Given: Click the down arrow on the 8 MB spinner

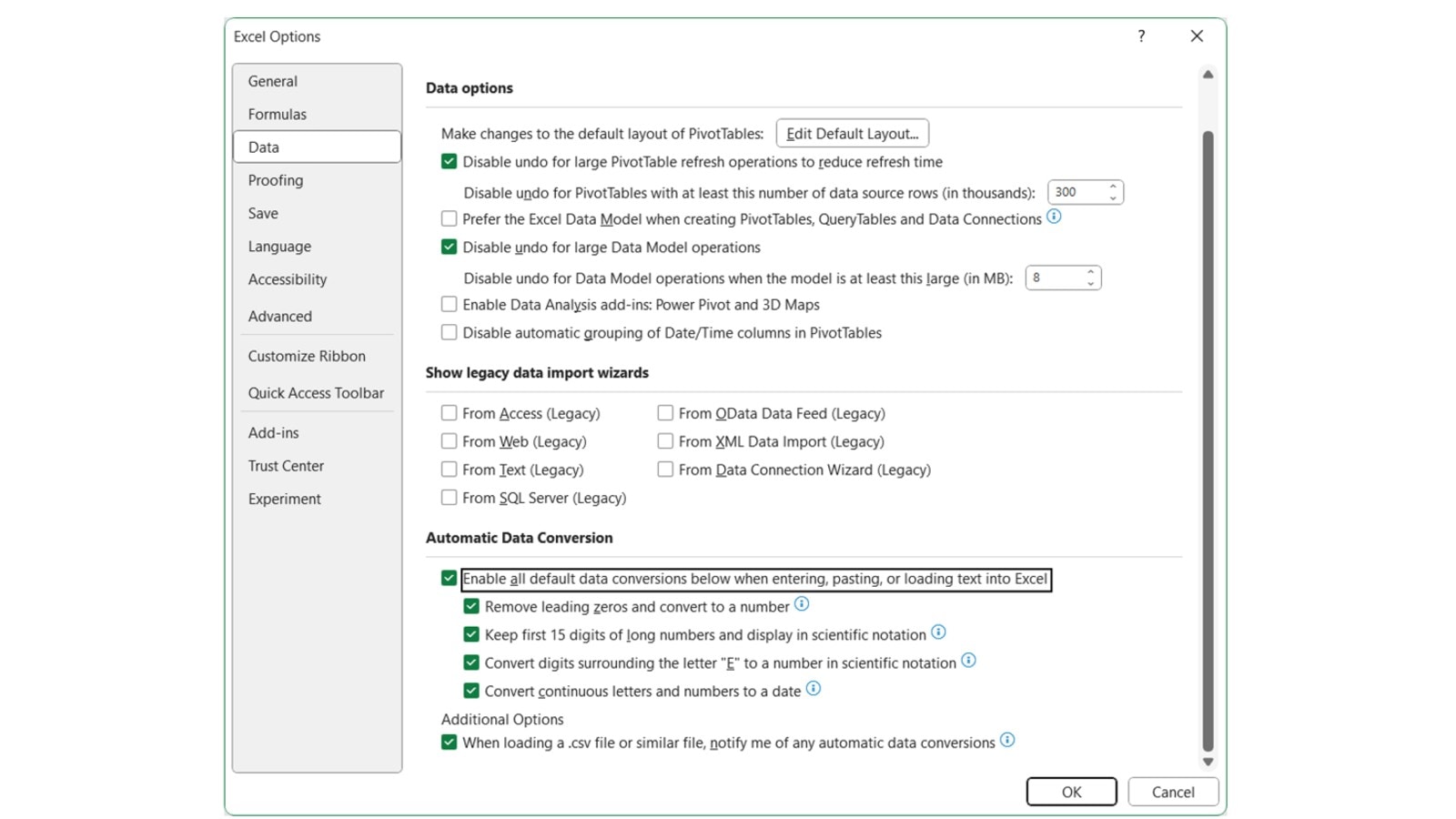Looking at the screenshot, I should pos(1089,282).
